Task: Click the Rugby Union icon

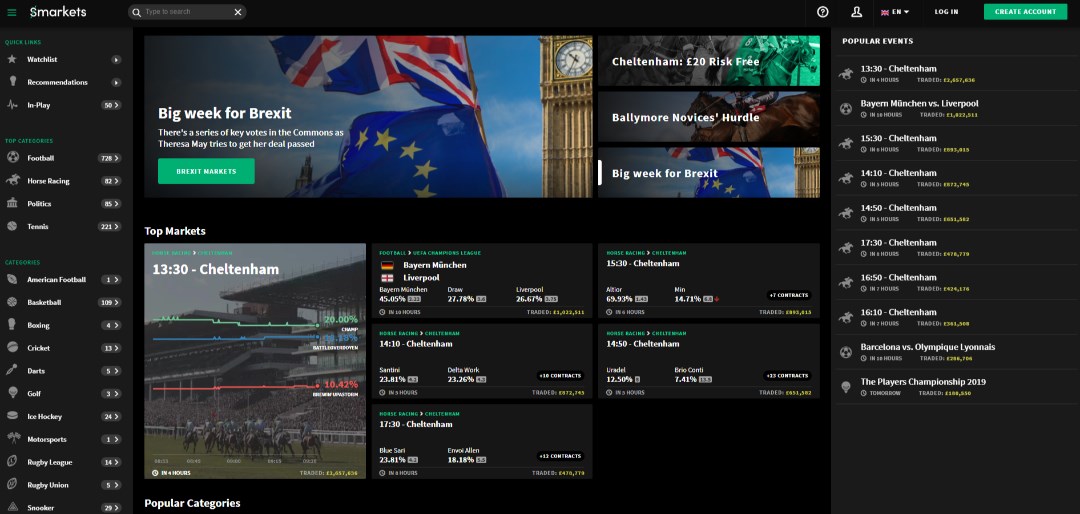Action: point(12,484)
